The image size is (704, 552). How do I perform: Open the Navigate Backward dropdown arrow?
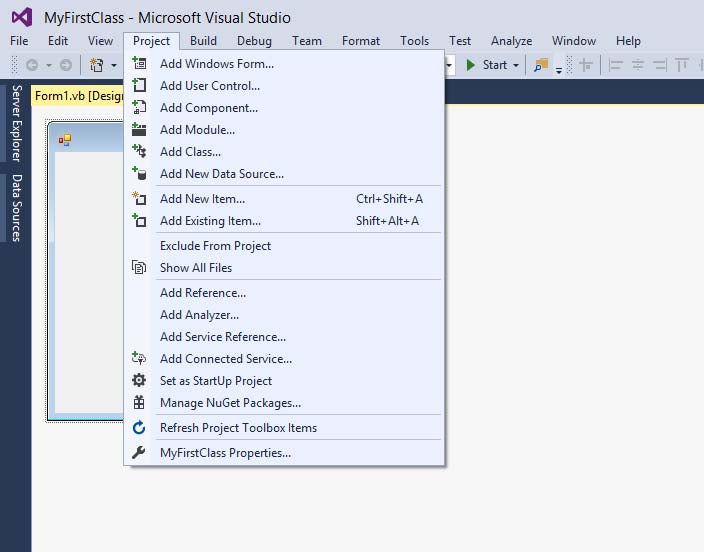coord(48,65)
